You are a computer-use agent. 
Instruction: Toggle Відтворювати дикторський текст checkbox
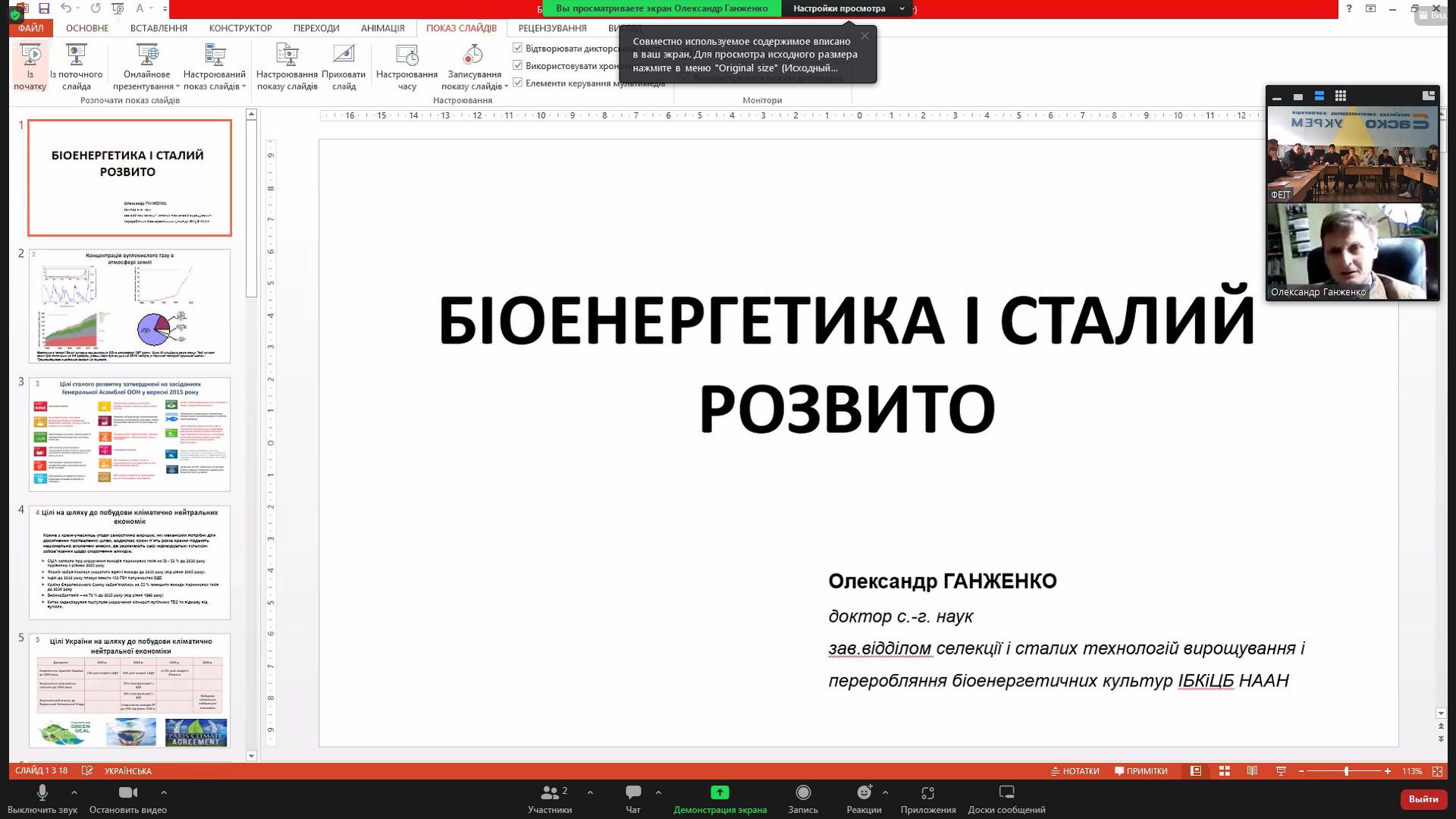pos(518,48)
